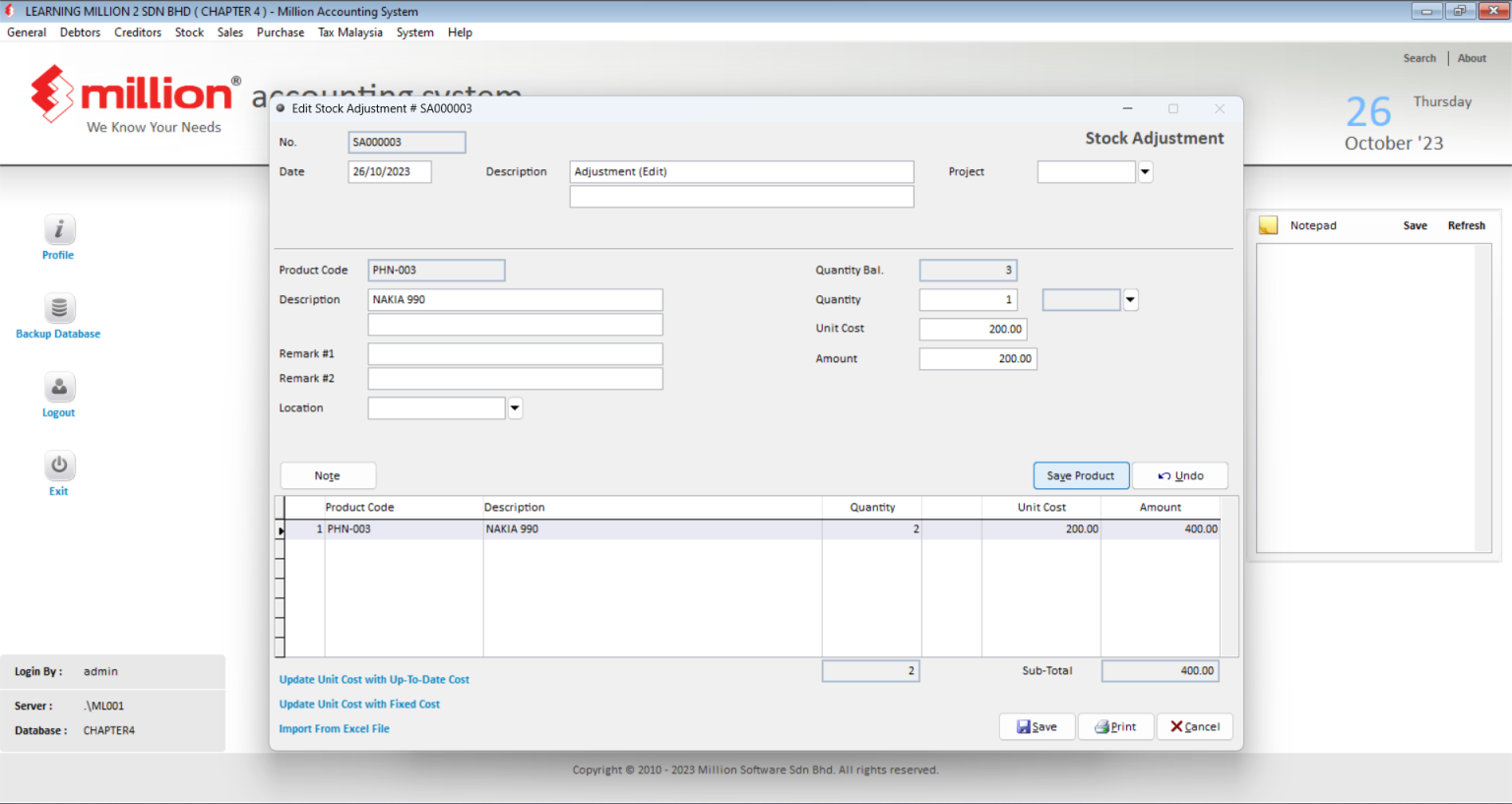Click the Date field showing 26/10/2023
The height and width of the screenshot is (804, 1512).
[x=390, y=172]
